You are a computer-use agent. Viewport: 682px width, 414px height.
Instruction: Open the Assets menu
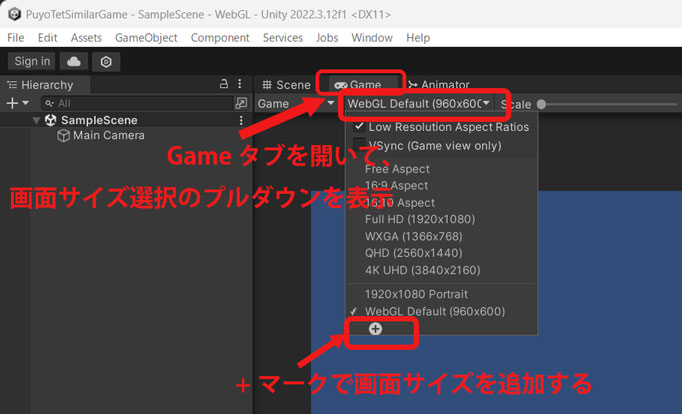point(86,38)
